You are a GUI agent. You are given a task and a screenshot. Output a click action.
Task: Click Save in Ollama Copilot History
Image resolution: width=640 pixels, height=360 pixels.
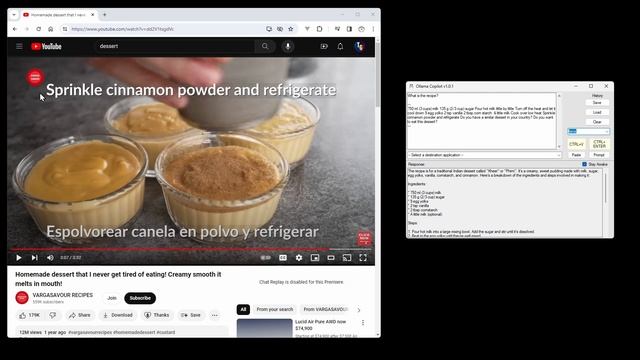pos(597,103)
